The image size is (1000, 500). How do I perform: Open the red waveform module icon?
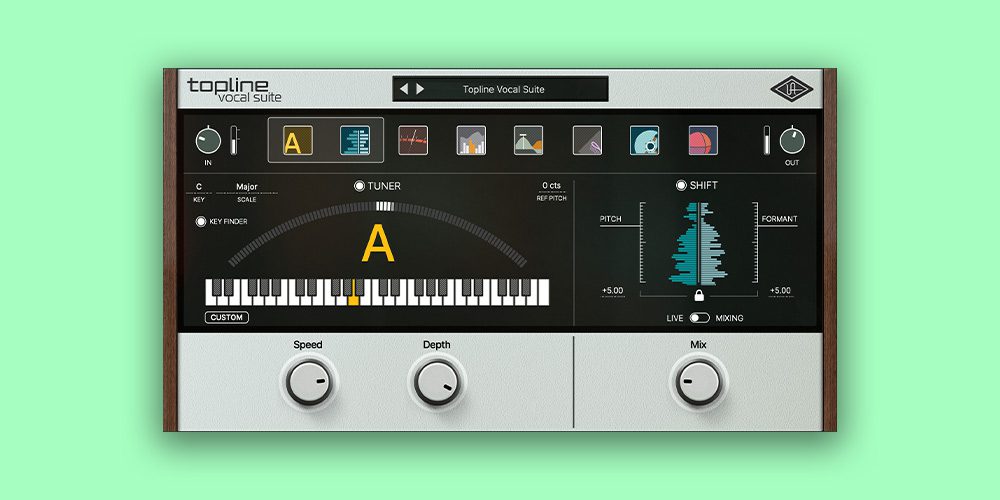[x=413, y=141]
